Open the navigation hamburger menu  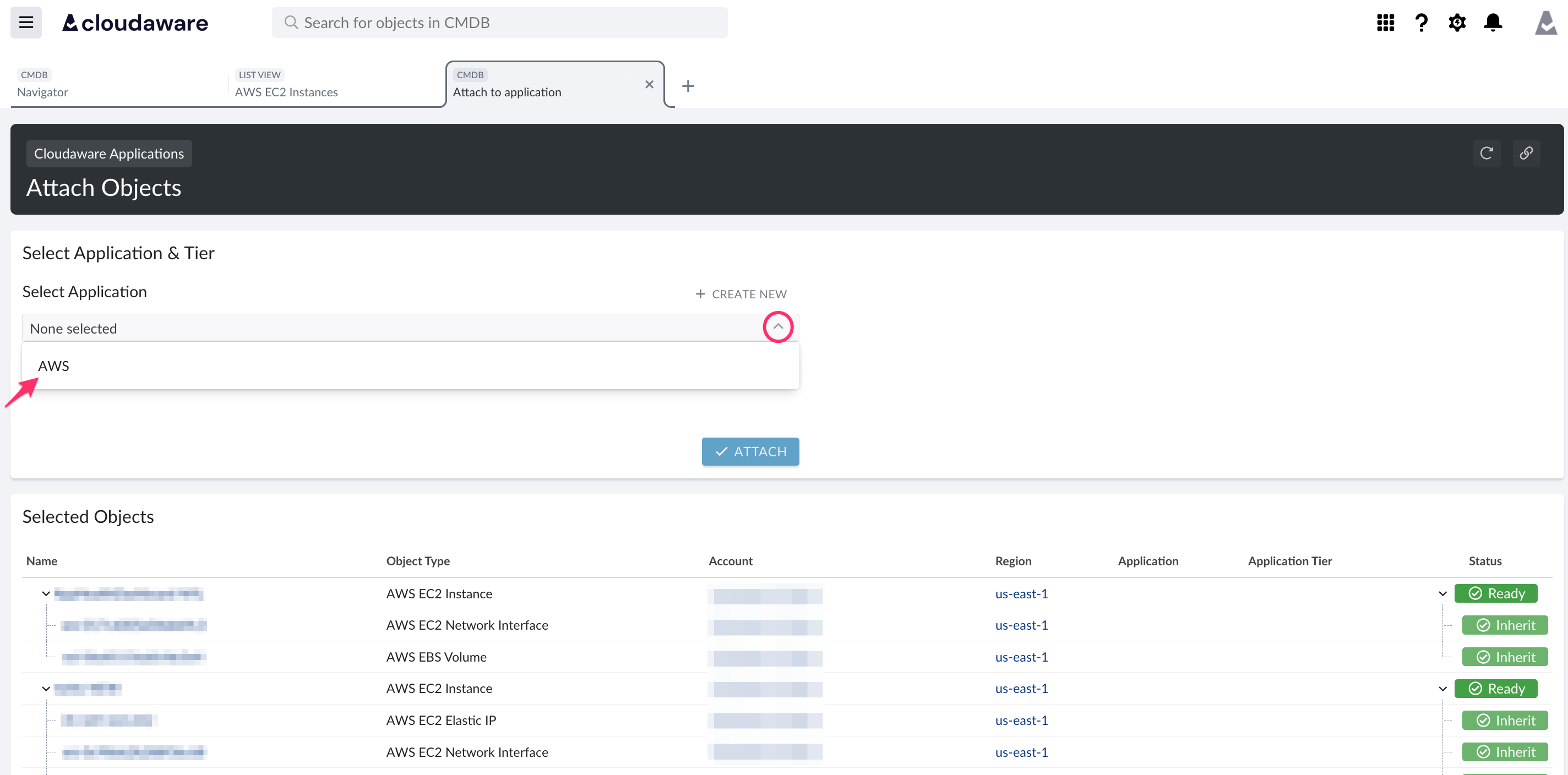[x=25, y=22]
